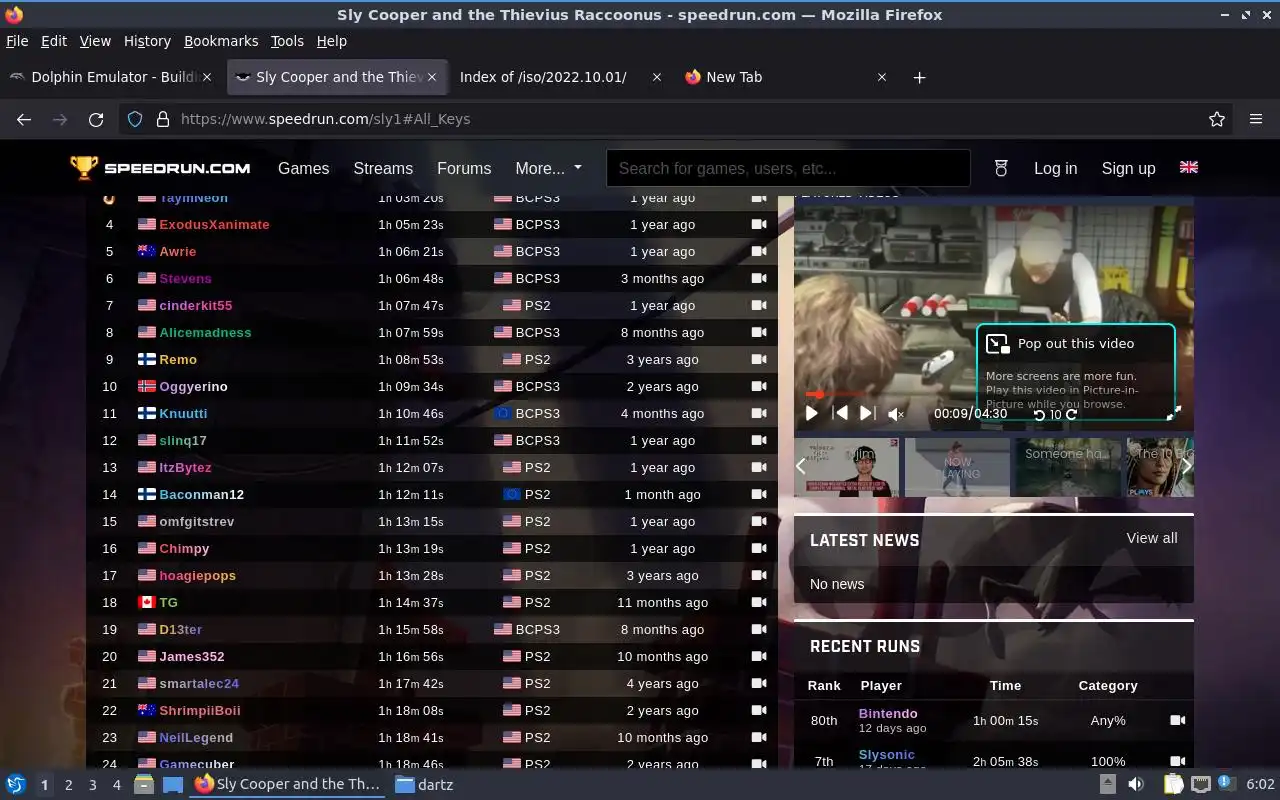Open the Tools menu
The image size is (1280, 800).
(x=287, y=41)
